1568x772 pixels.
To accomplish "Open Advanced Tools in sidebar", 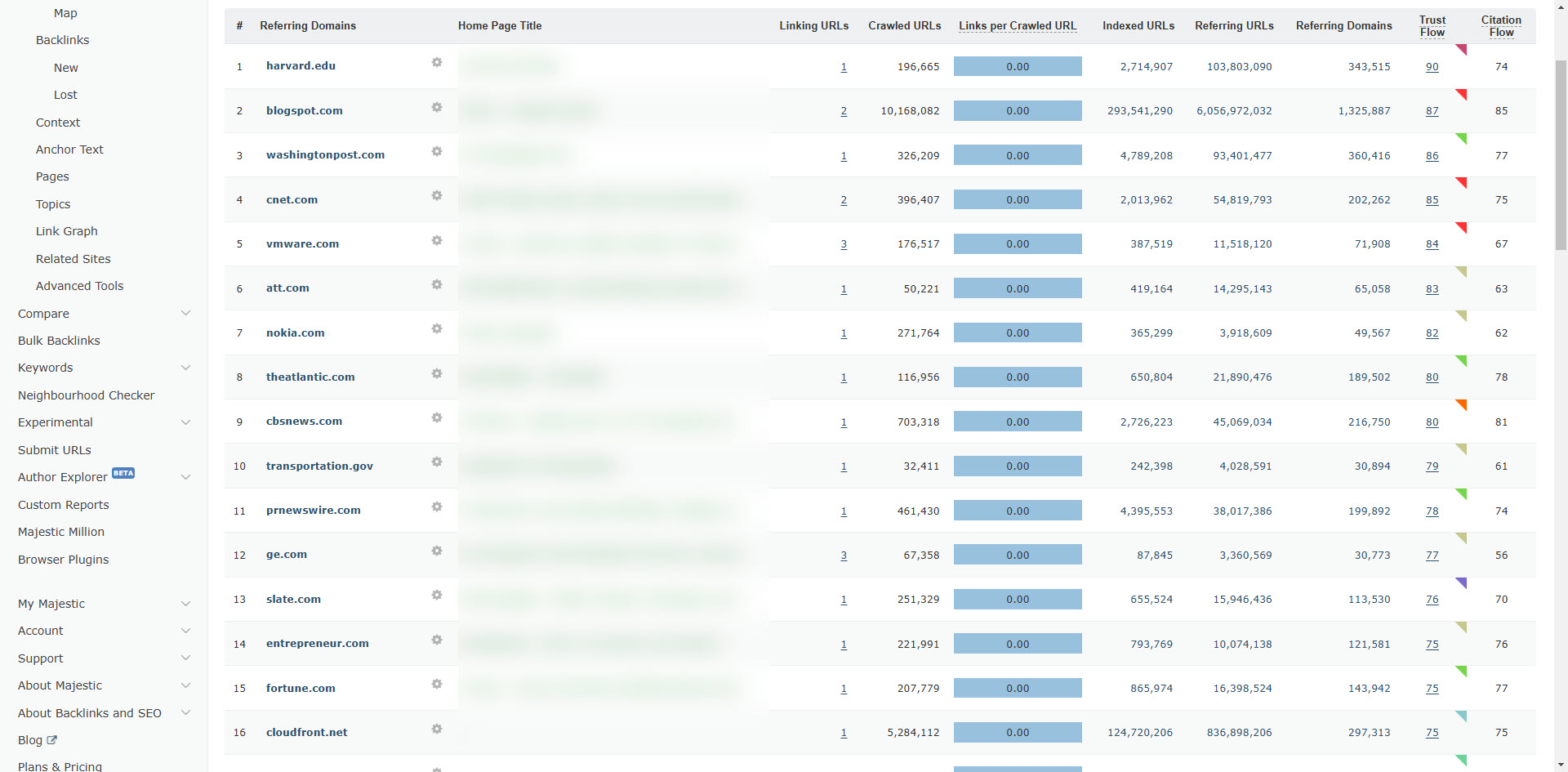I will (x=79, y=286).
